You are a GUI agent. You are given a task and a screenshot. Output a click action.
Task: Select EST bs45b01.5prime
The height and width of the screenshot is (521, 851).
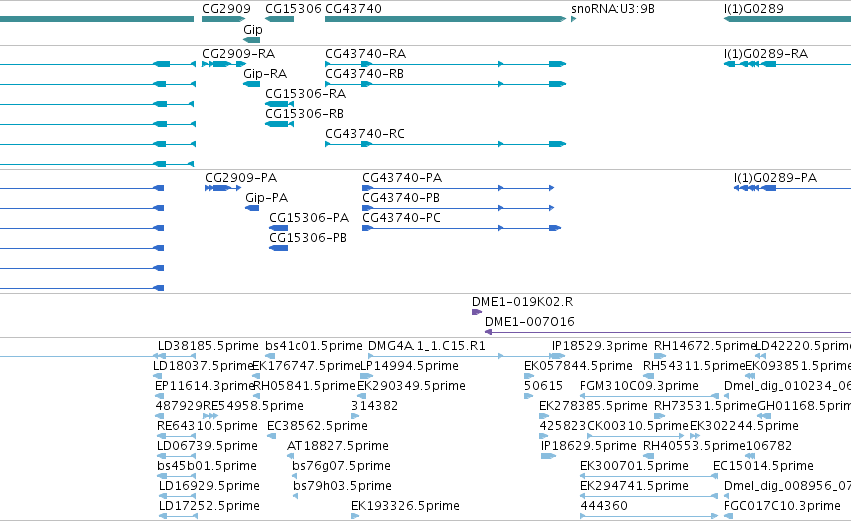[206, 467]
